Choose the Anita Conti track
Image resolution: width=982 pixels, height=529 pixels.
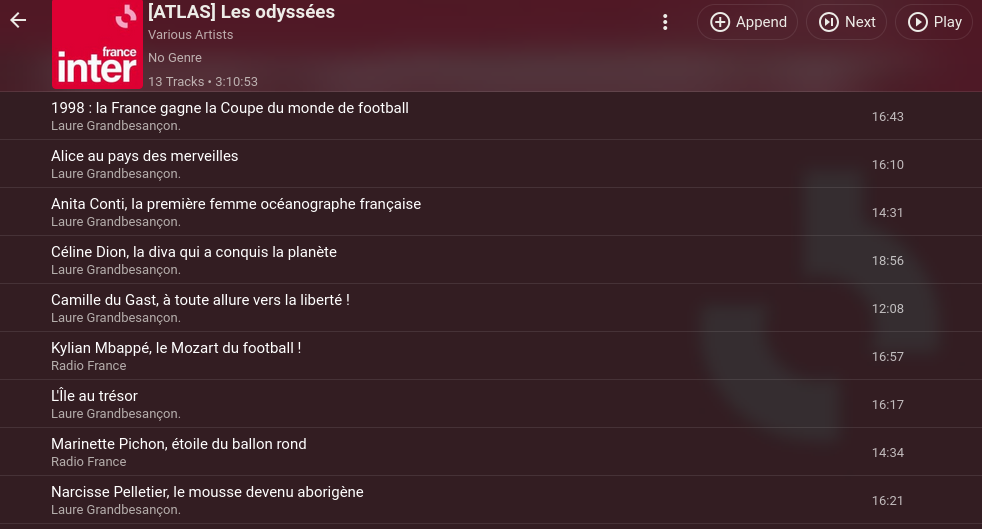[491, 212]
